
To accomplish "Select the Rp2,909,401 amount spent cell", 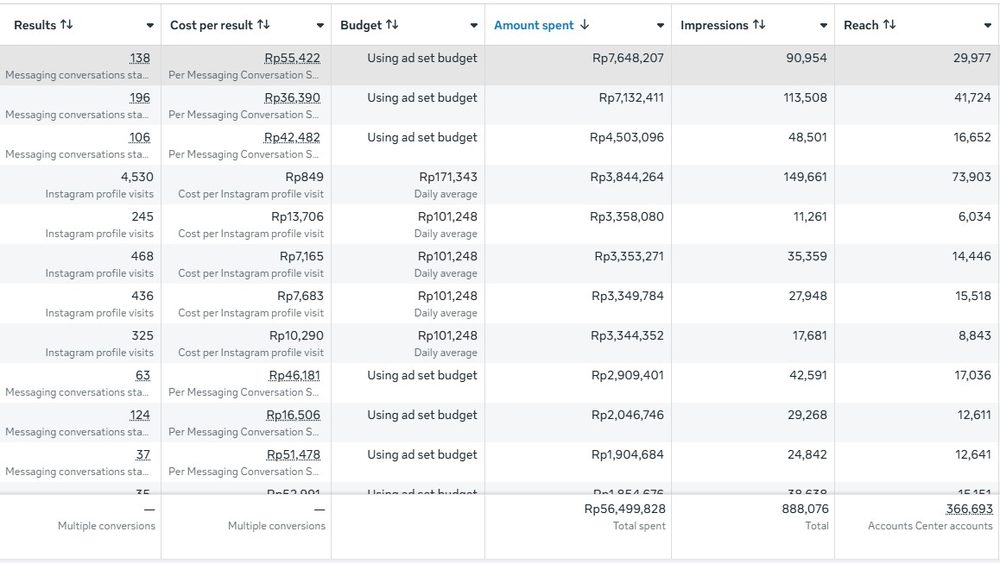I will [x=578, y=383].
